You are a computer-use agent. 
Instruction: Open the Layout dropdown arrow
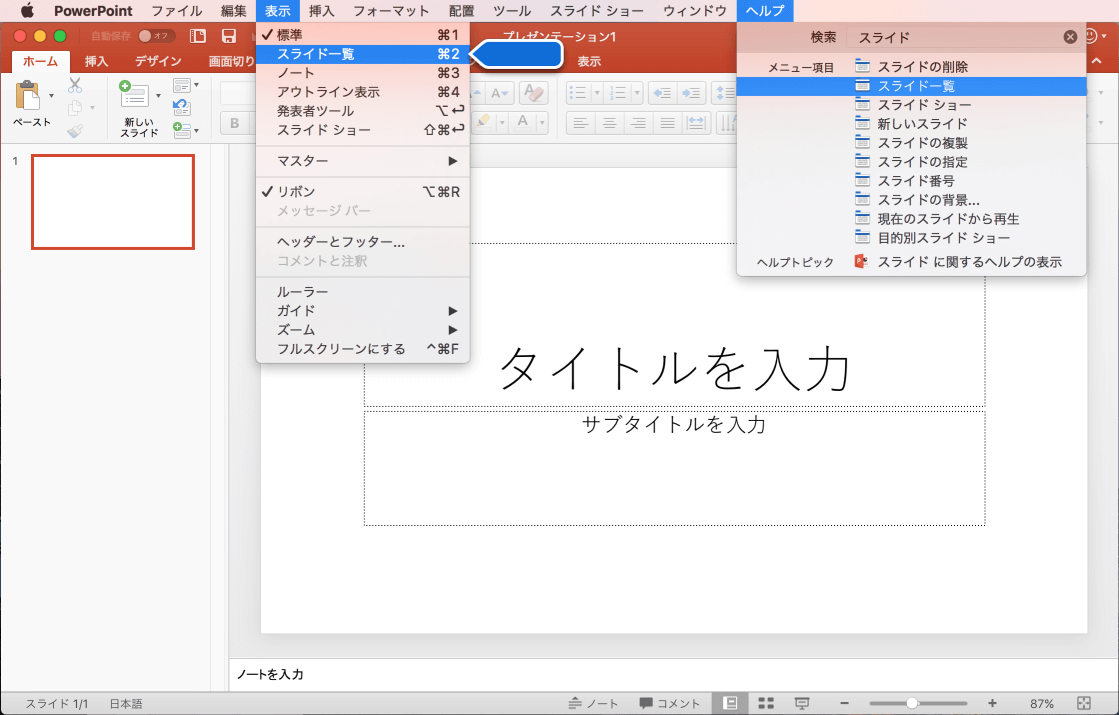click(196, 86)
